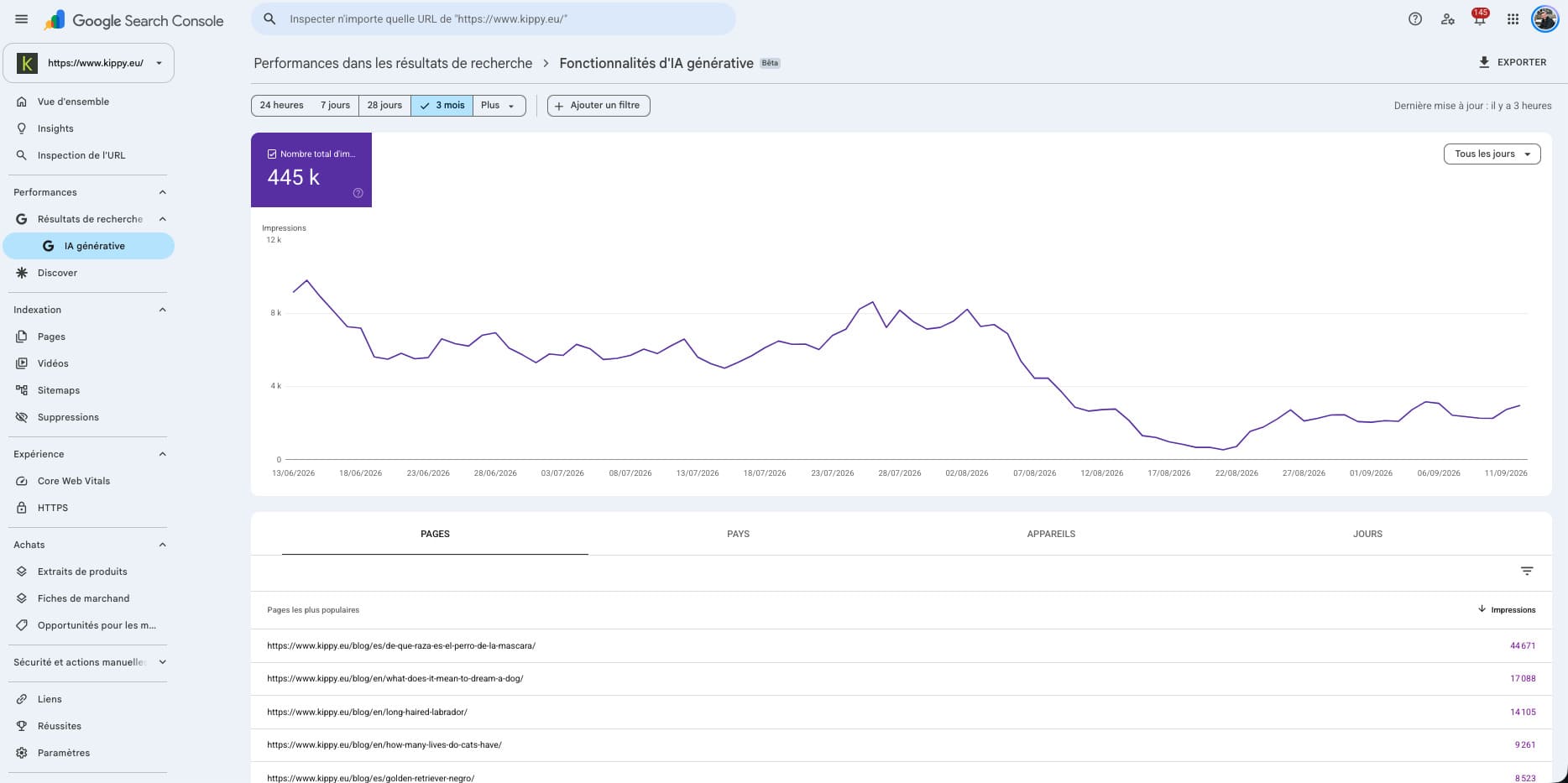Open Fiches de marchand icon
Image resolution: width=1568 pixels, height=783 pixels.
[x=22, y=598]
